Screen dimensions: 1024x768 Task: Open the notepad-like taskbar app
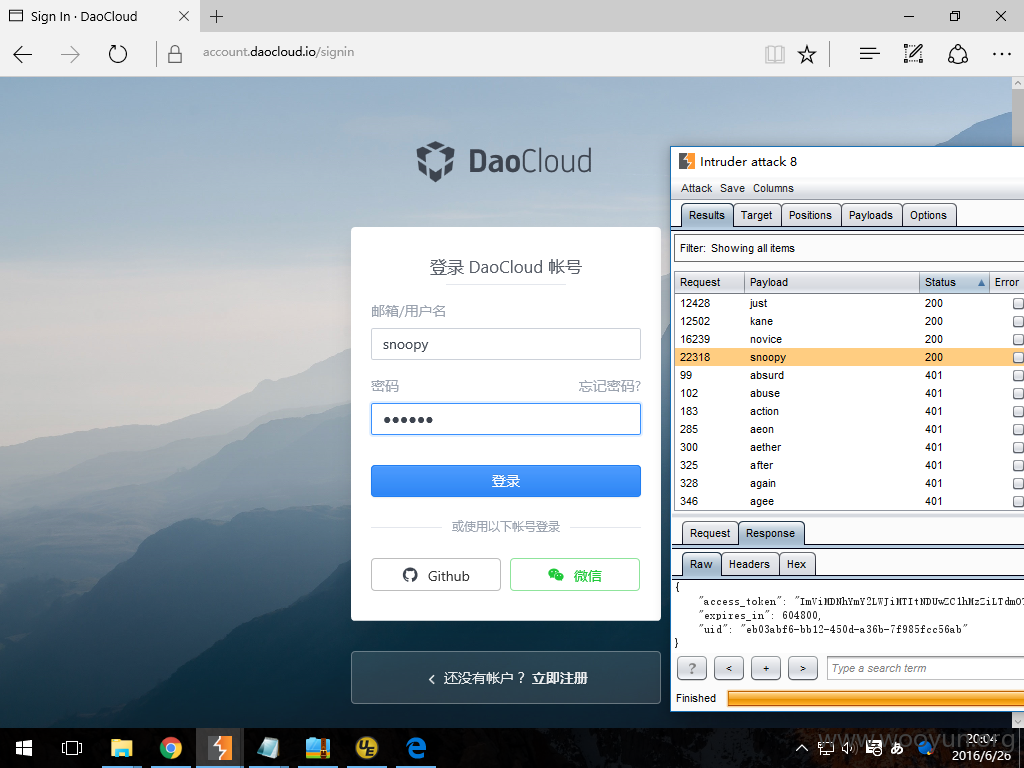(268, 748)
